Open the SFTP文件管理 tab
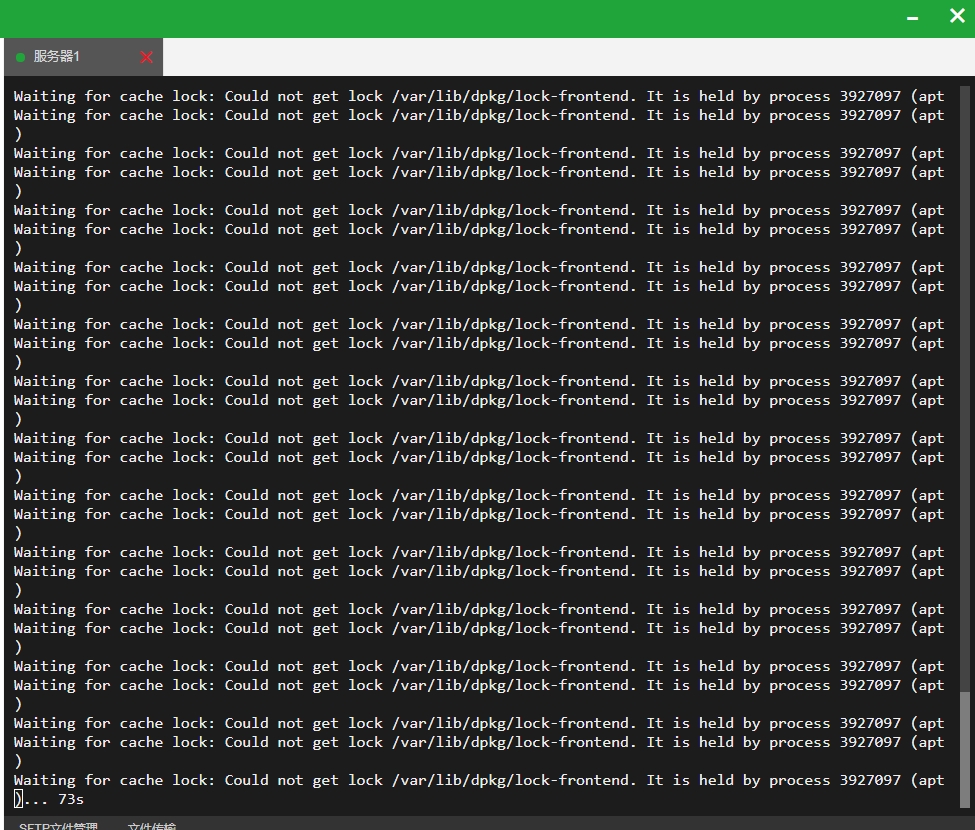This screenshot has width=975, height=830. point(58,826)
